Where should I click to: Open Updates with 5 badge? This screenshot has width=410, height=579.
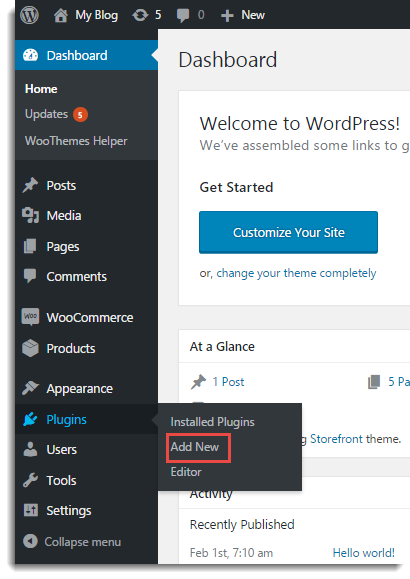[56, 114]
